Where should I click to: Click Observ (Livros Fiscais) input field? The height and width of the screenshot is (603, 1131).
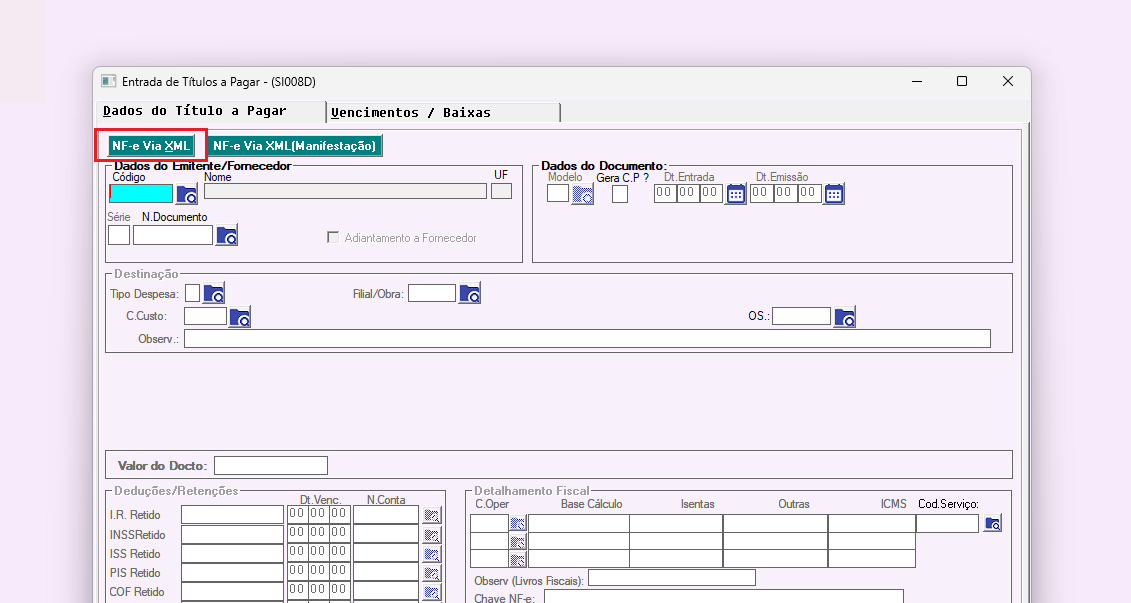[672, 578]
